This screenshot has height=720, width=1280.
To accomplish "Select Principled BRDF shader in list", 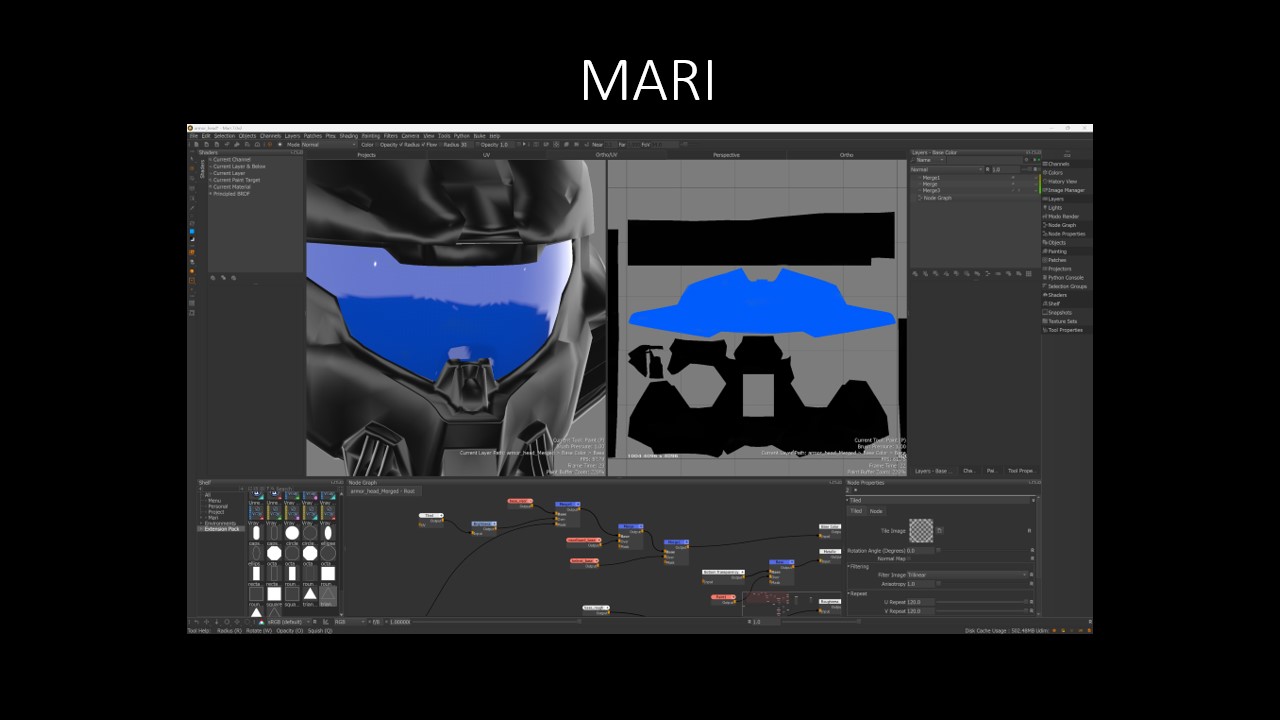I will tap(232, 193).
